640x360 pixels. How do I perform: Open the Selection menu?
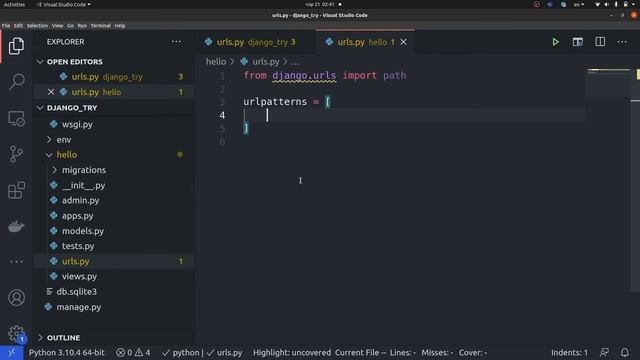37,26
